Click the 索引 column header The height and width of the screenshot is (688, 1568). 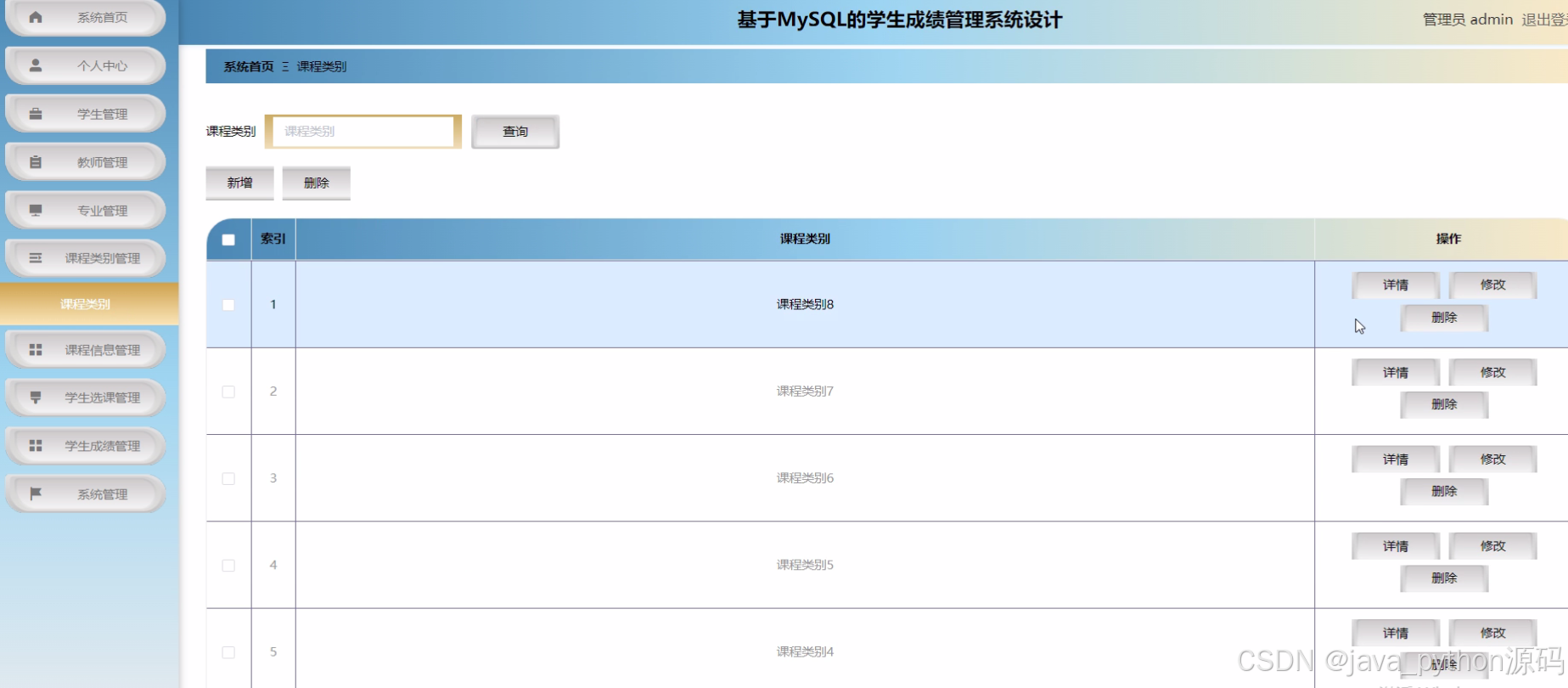[273, 240]
